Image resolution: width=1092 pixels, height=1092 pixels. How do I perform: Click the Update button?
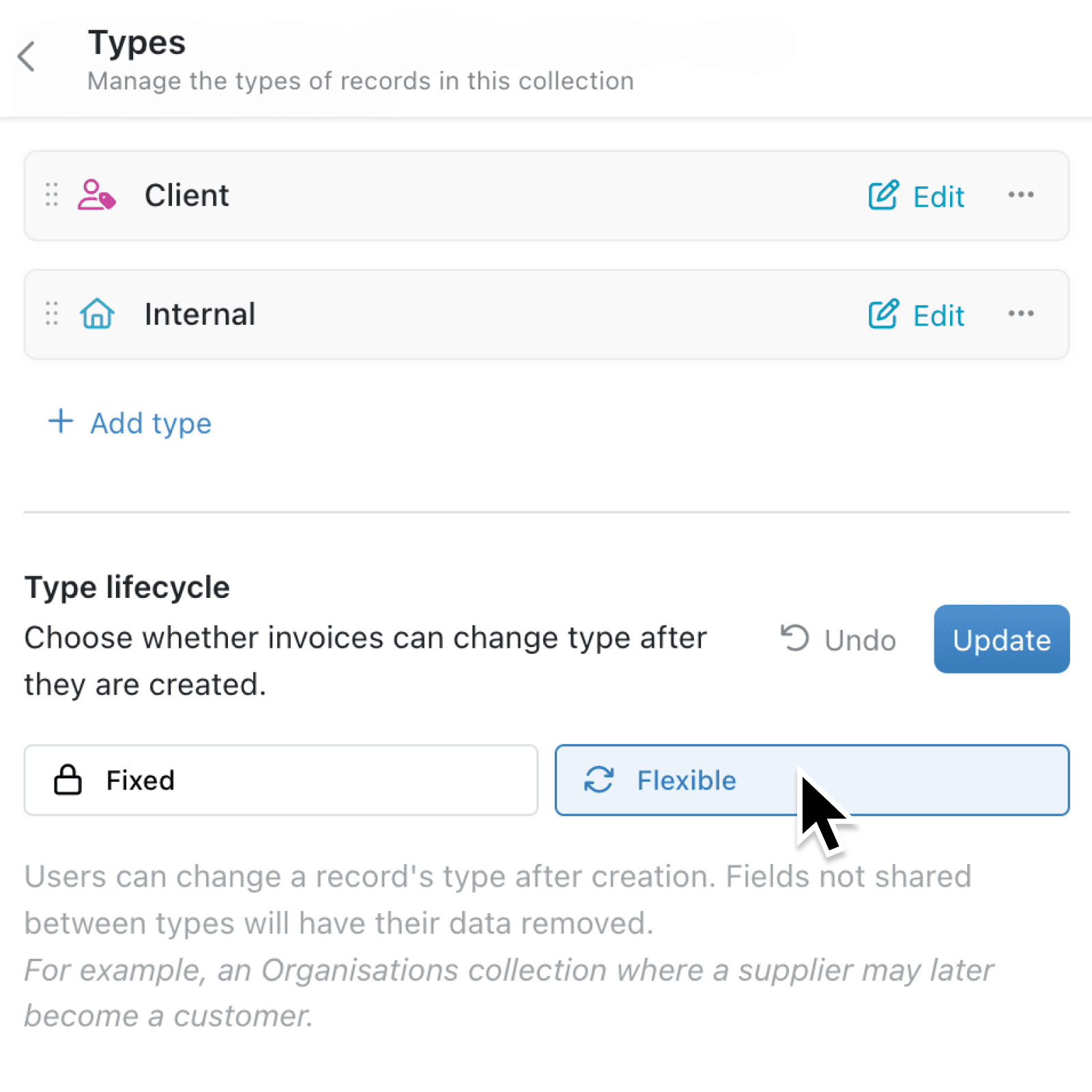[x=1001, y=640]
